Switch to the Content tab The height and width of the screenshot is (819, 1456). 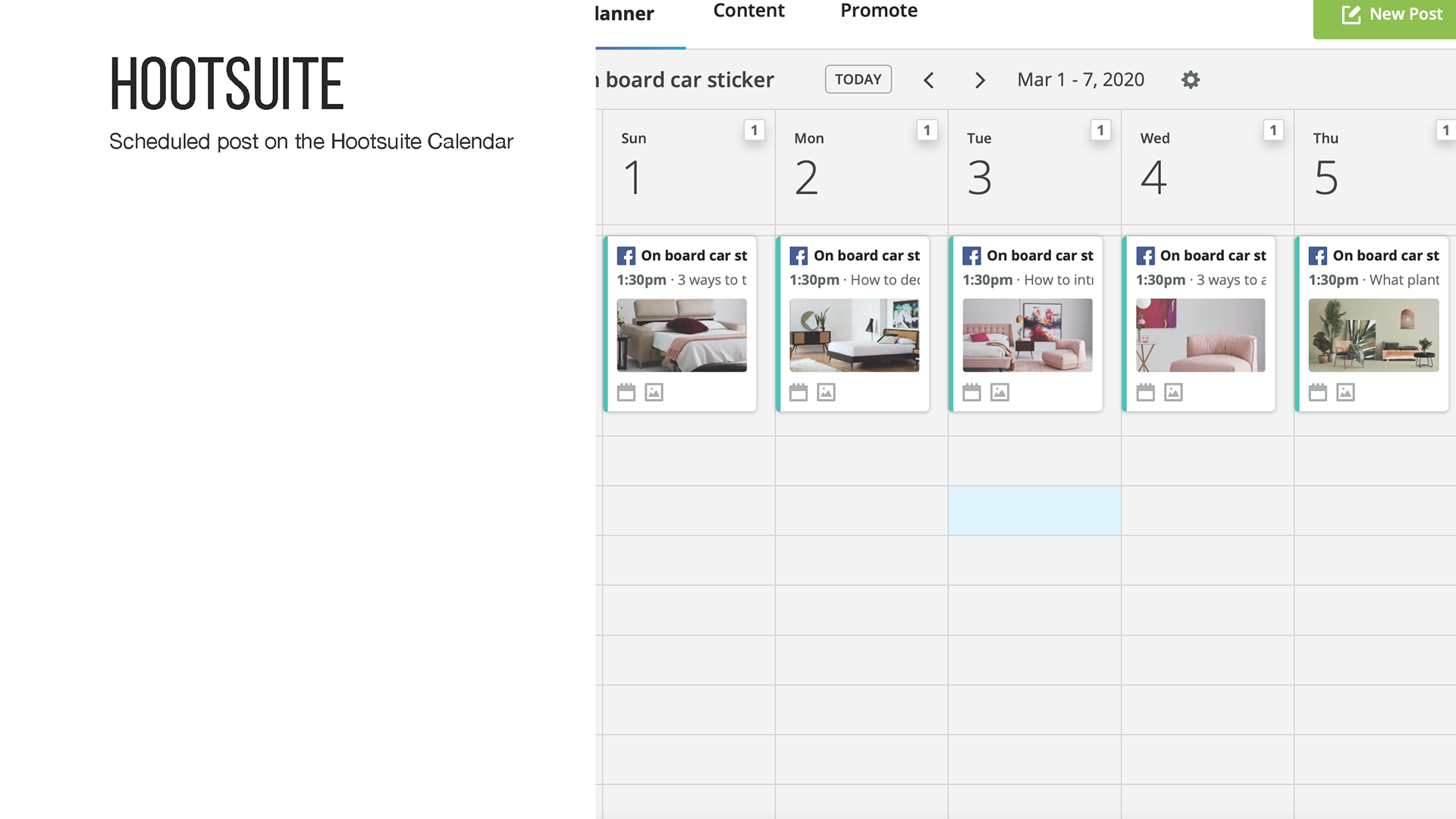coord(748,11)
